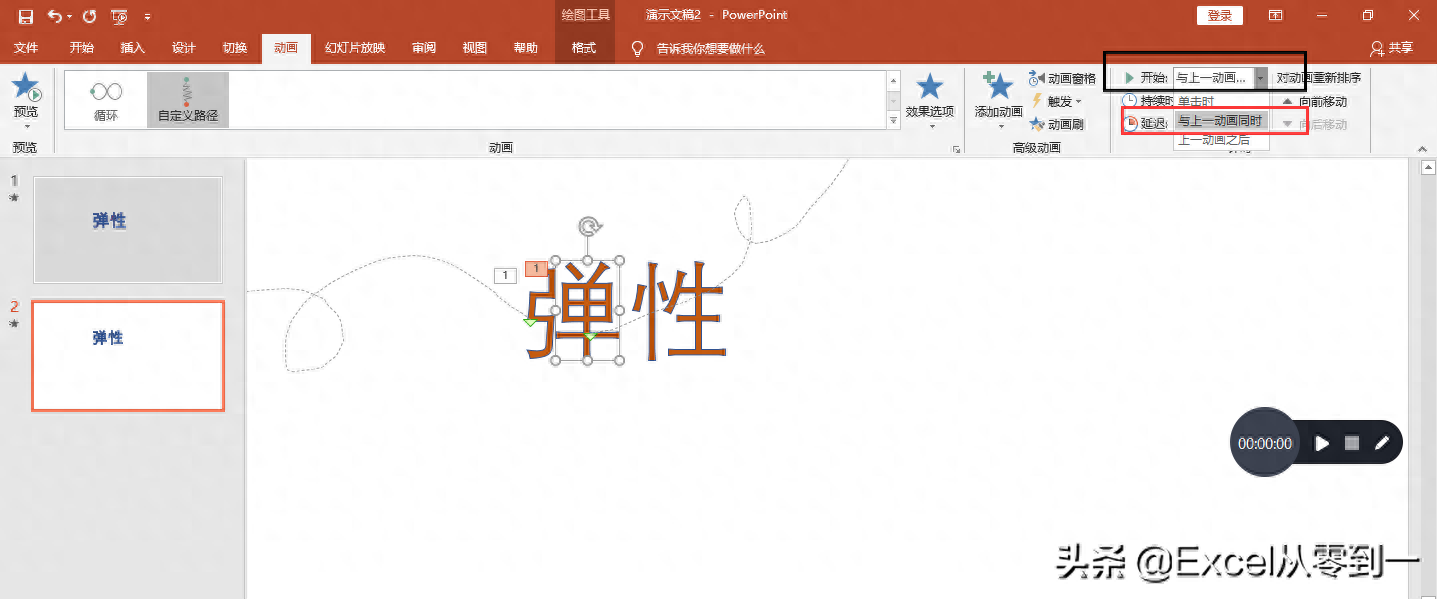Click the Login (登录) button
1437x599 pixels.
coord(1219,16)
